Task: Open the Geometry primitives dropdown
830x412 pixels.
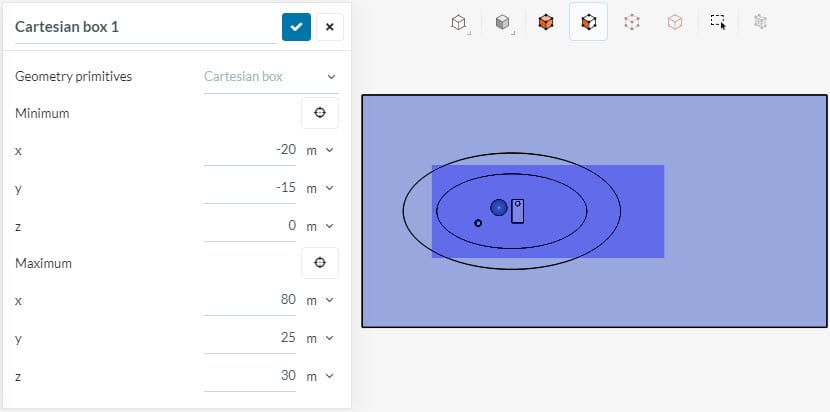Action: [270, 76]
